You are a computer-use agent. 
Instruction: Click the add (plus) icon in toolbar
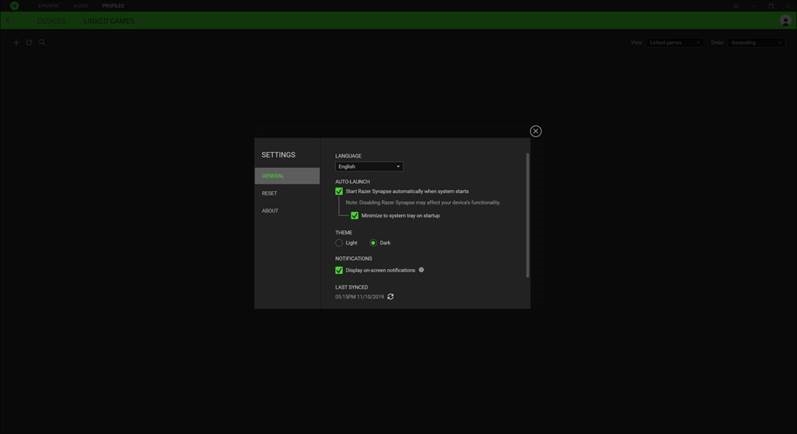click(x=16, y=43)
